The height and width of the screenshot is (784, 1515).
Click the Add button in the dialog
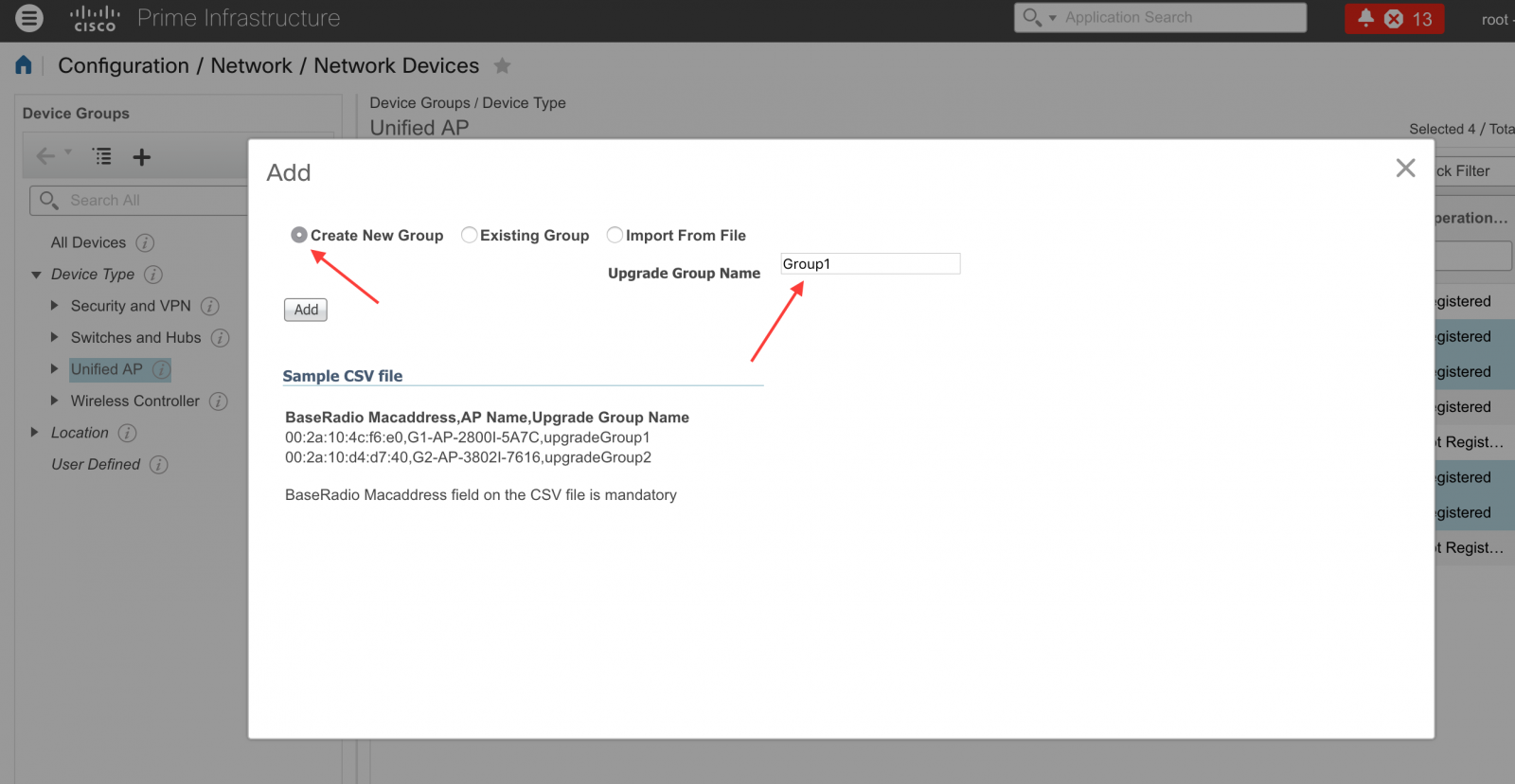[x=306, y=310]
